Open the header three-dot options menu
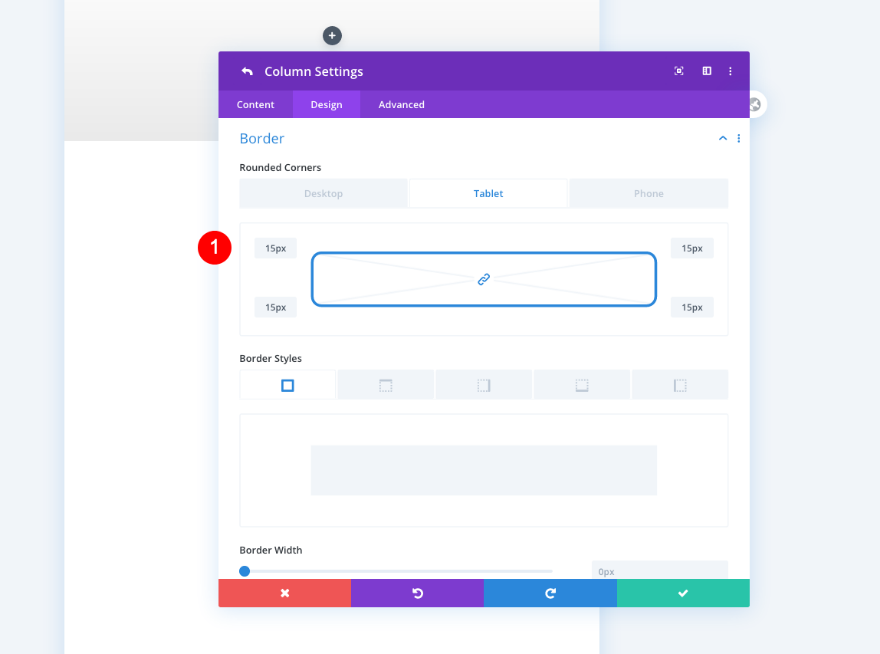The width and height of the screenshot is (880, 654). (x=730, y=71)
